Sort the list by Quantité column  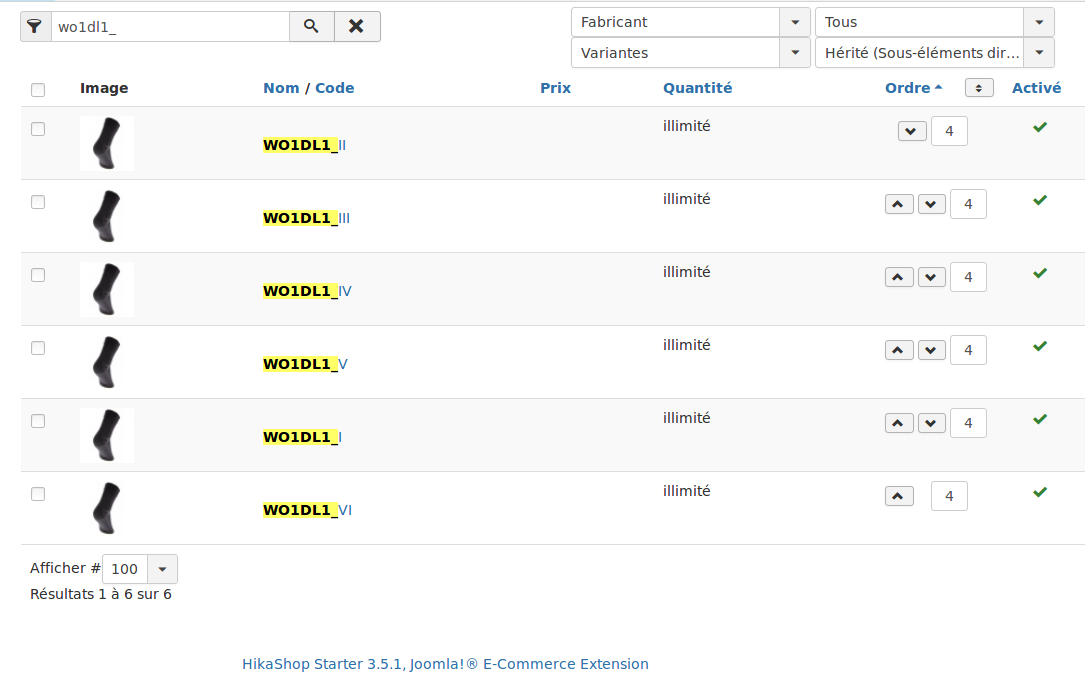[x=697, y=88]
